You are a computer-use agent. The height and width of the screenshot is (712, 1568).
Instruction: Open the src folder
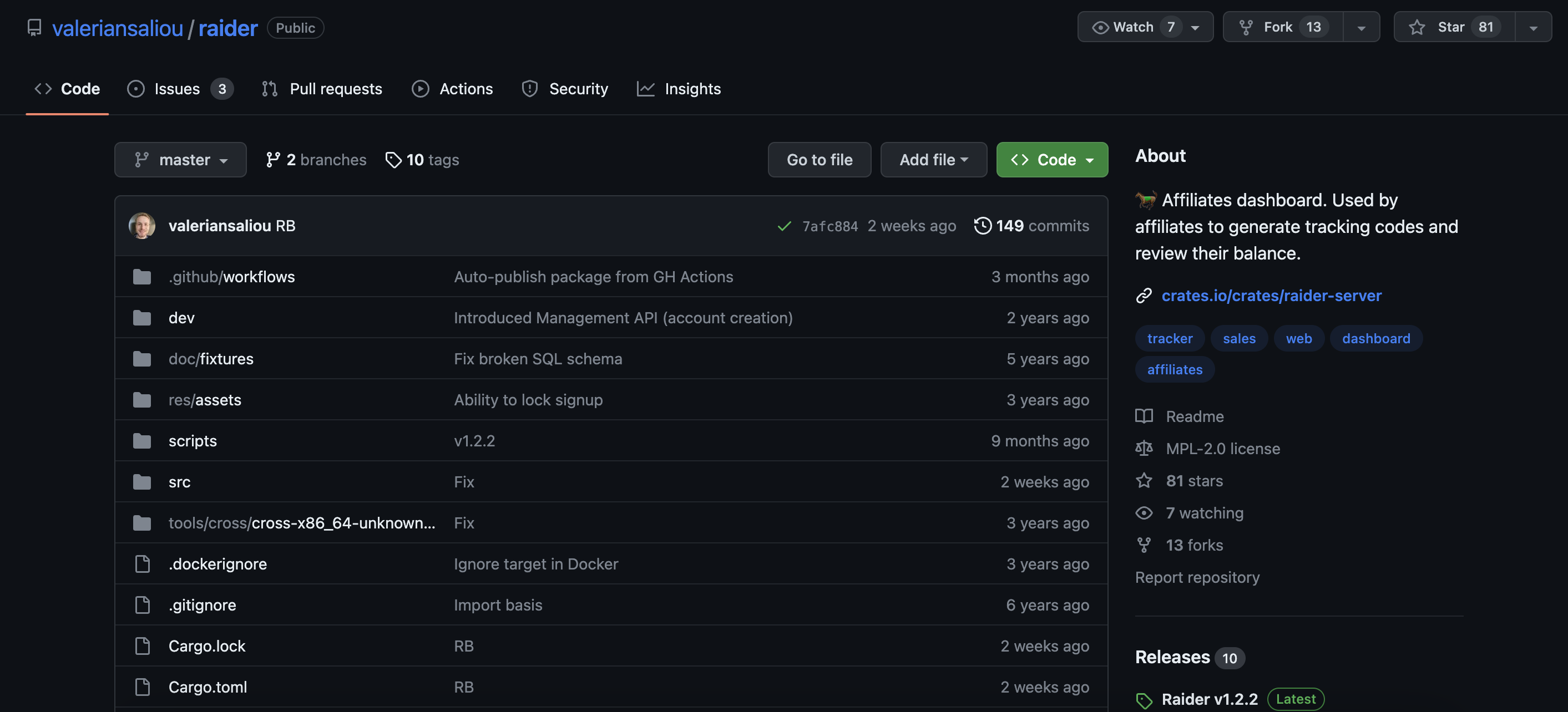click(x=179, y=482)
